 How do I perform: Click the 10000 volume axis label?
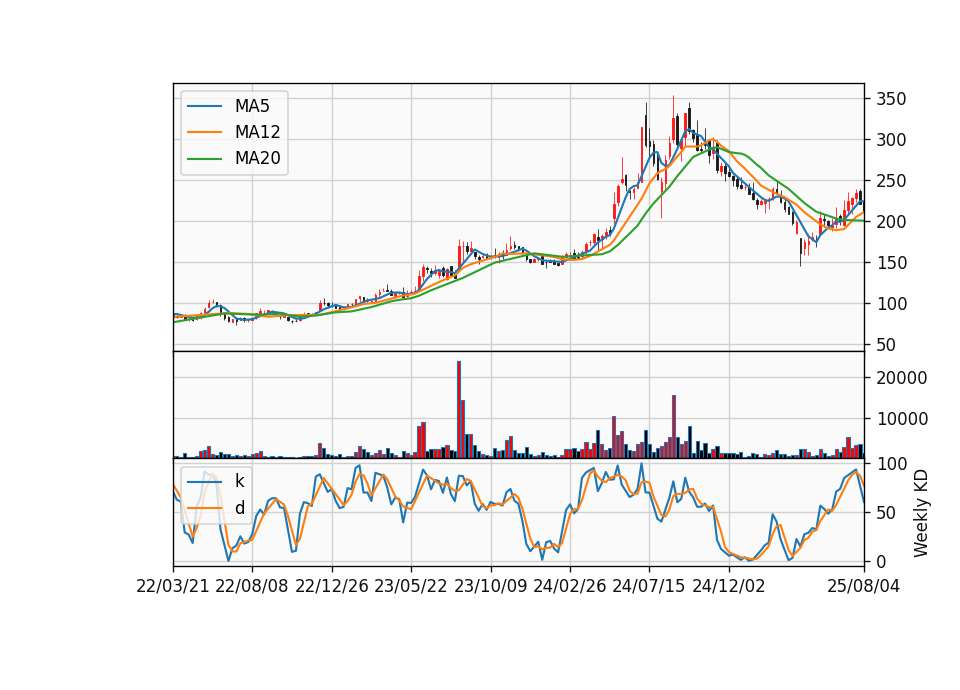[902, 419]
